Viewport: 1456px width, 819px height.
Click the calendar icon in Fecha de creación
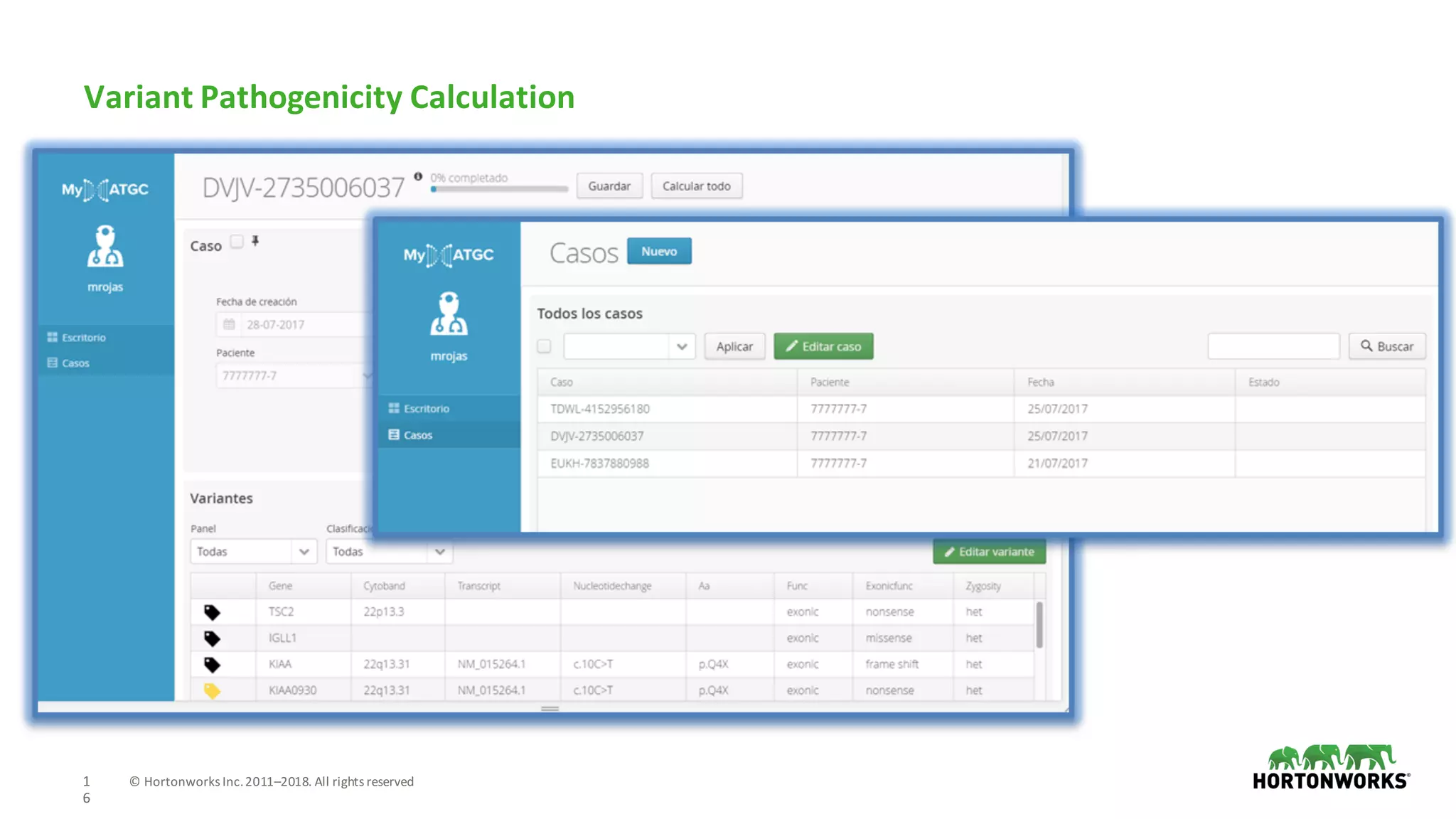tap(229, 324)
